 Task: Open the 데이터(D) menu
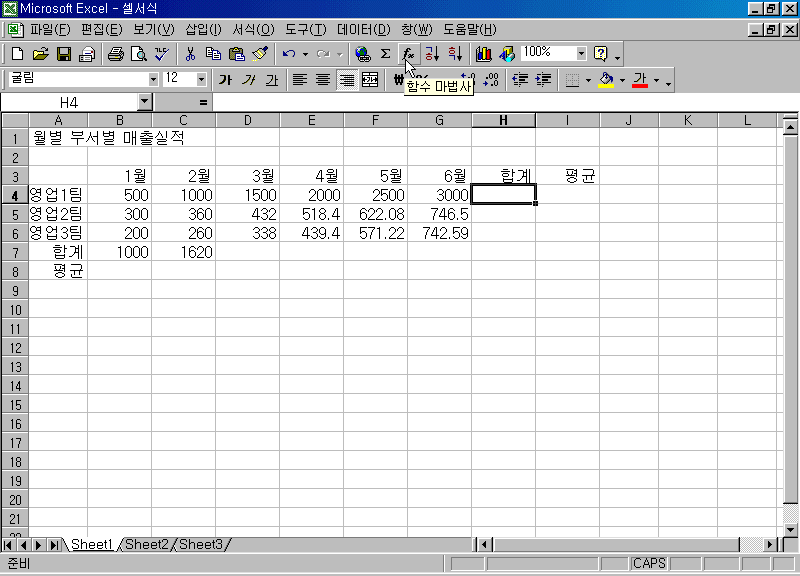[x=363, y=30]
